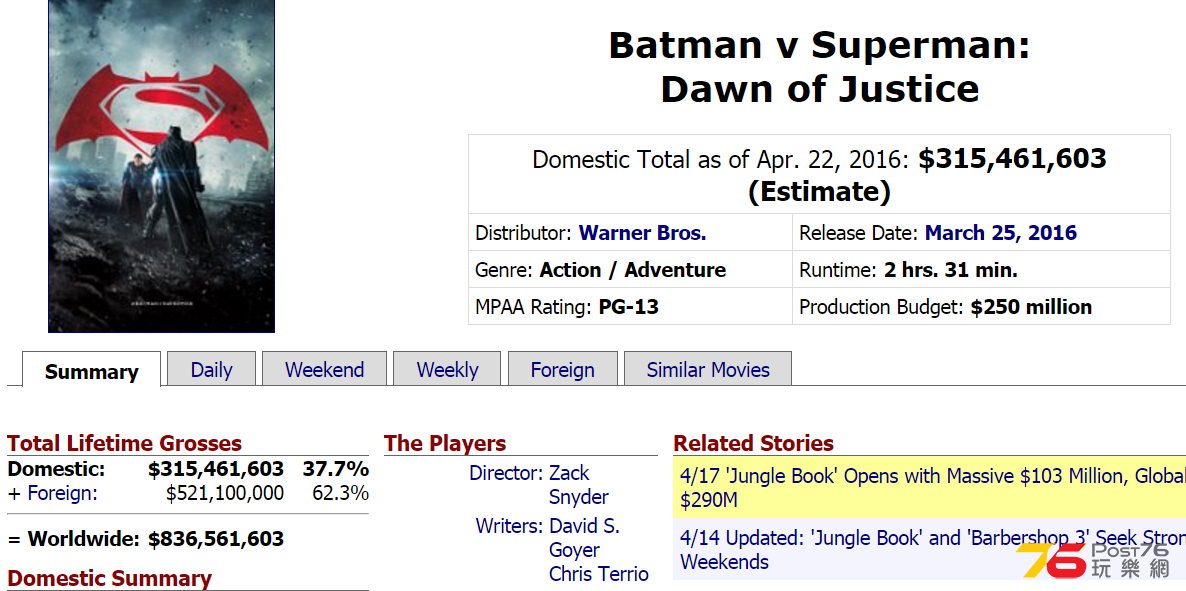Open the Similar Movies tab
This screenshot has height=591, width=1186.
(708, 369)
